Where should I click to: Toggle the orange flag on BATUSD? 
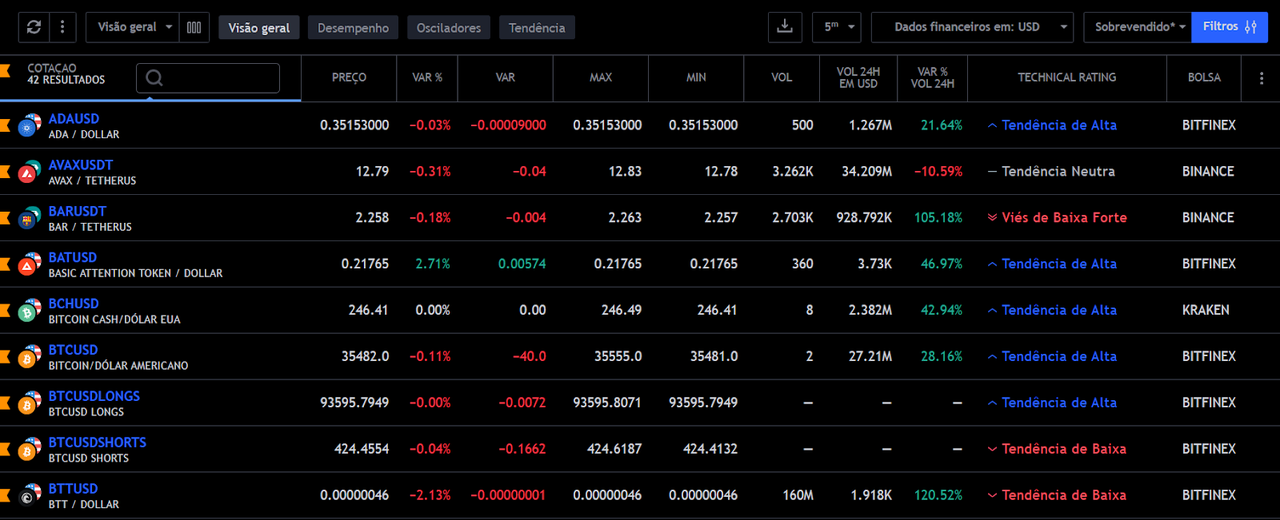[5, 264]
